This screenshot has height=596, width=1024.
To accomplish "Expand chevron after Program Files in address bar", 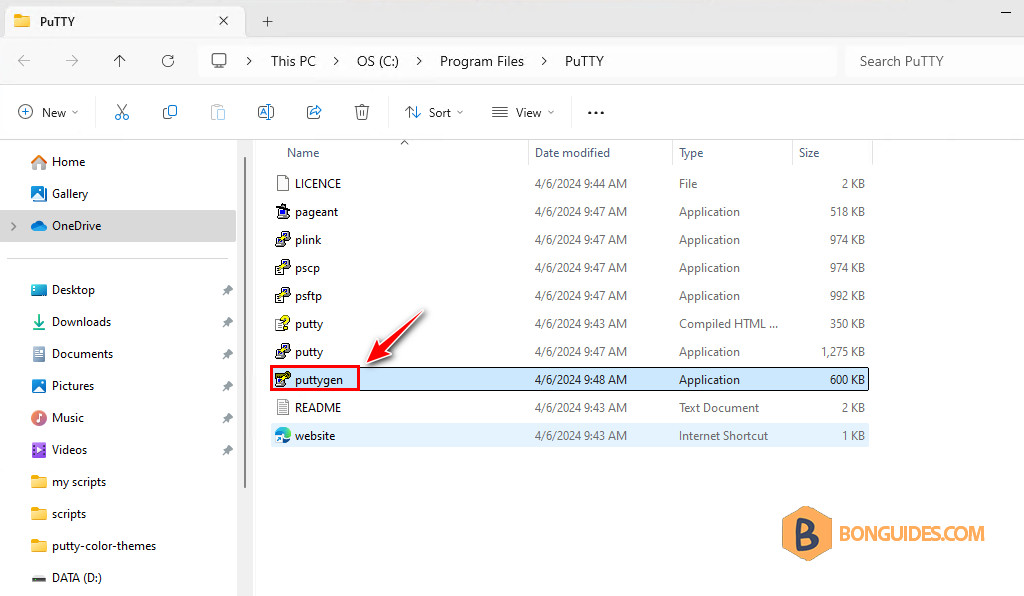I will pos(544,61).
